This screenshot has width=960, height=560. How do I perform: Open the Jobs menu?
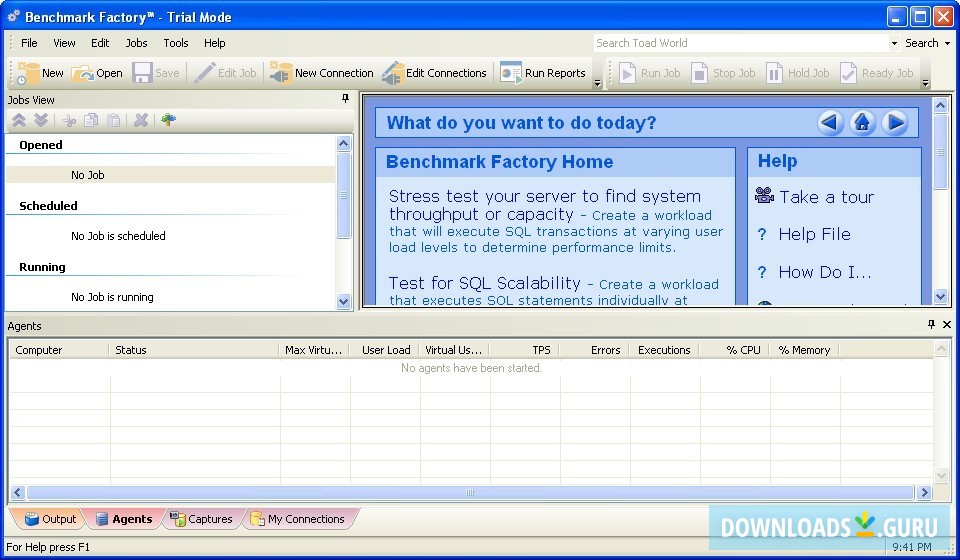pos(137,43)
